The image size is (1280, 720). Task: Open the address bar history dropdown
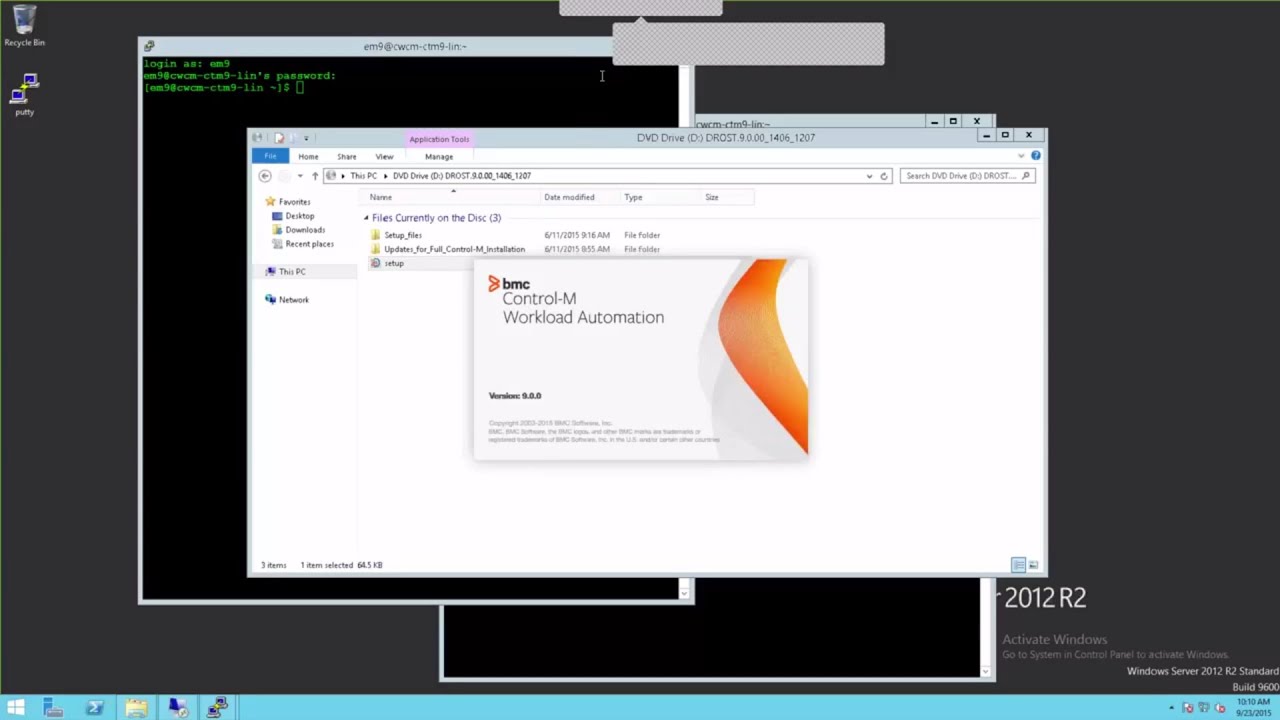[869, 176]
